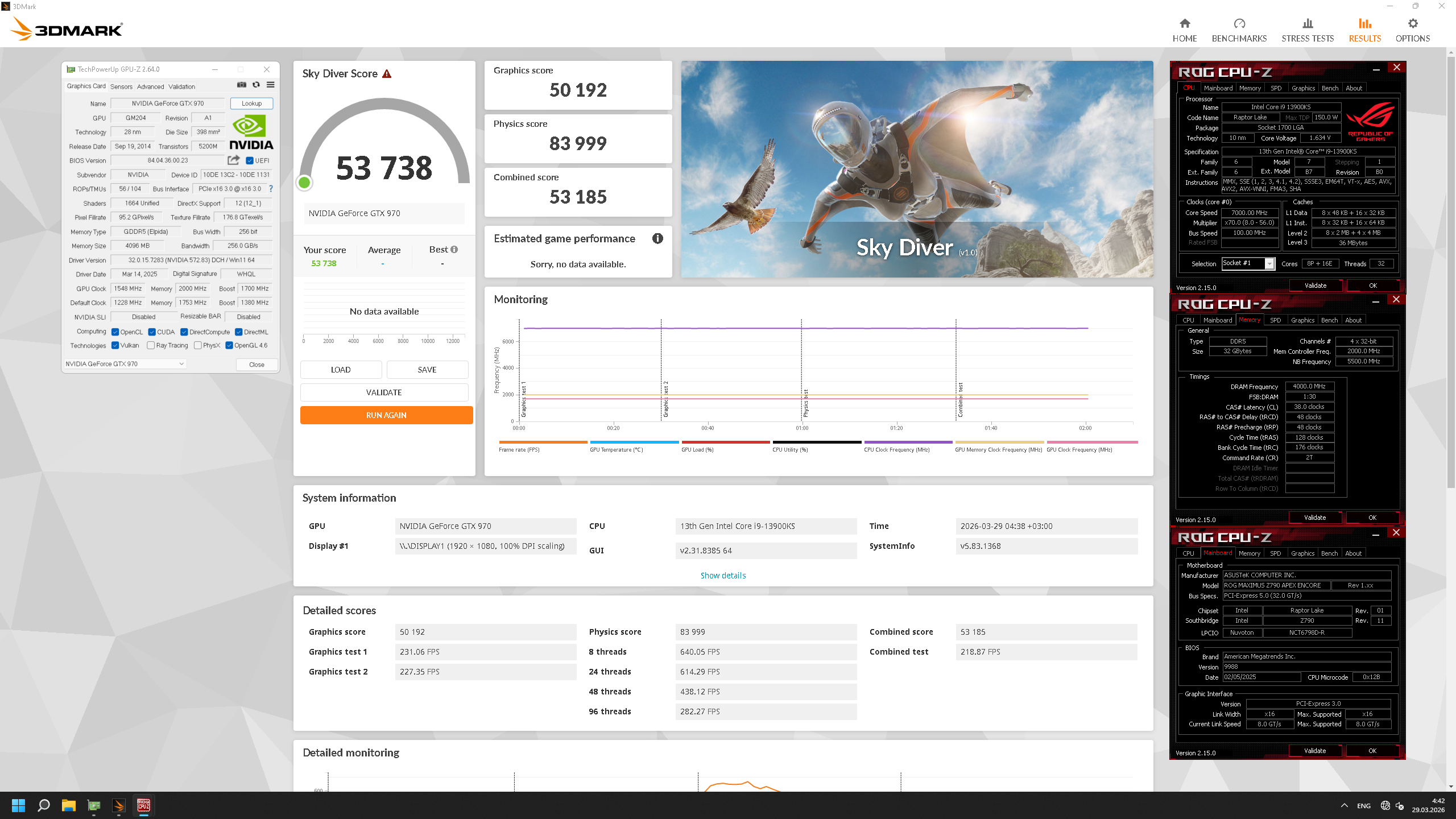Screen dimensions: 1456x819
Task: Toggle the Frame rate (FPS) legend color bar
Action: point(543,442)
